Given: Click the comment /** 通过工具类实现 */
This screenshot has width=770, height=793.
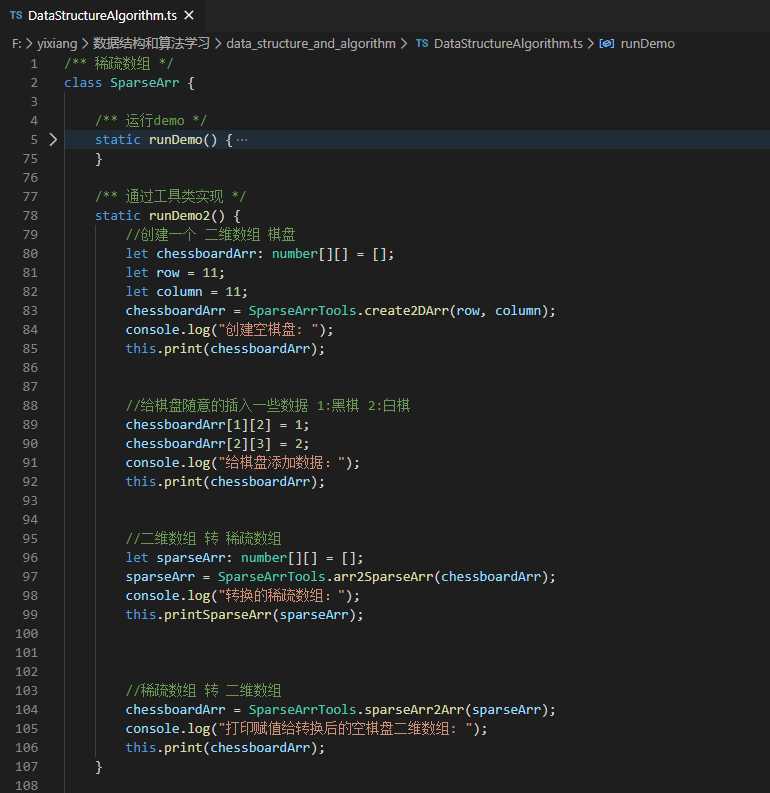Looking at the screenshot, I should 171,197.
